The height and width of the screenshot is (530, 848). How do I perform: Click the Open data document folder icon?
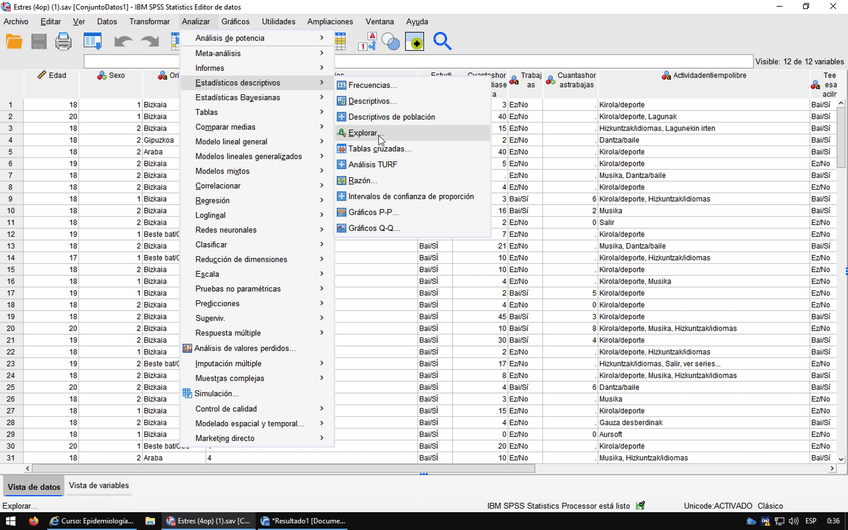[14, 41]
